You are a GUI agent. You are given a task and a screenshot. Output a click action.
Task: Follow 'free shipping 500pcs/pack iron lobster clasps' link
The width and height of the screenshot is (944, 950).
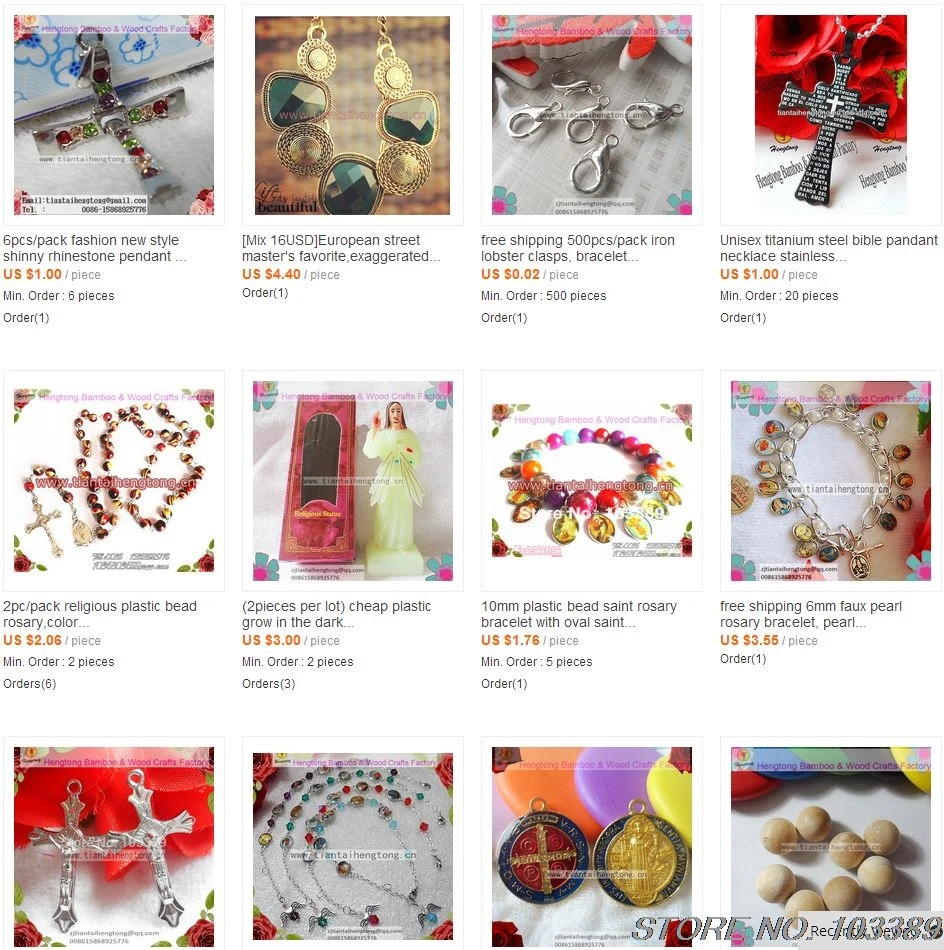point(578,248)
